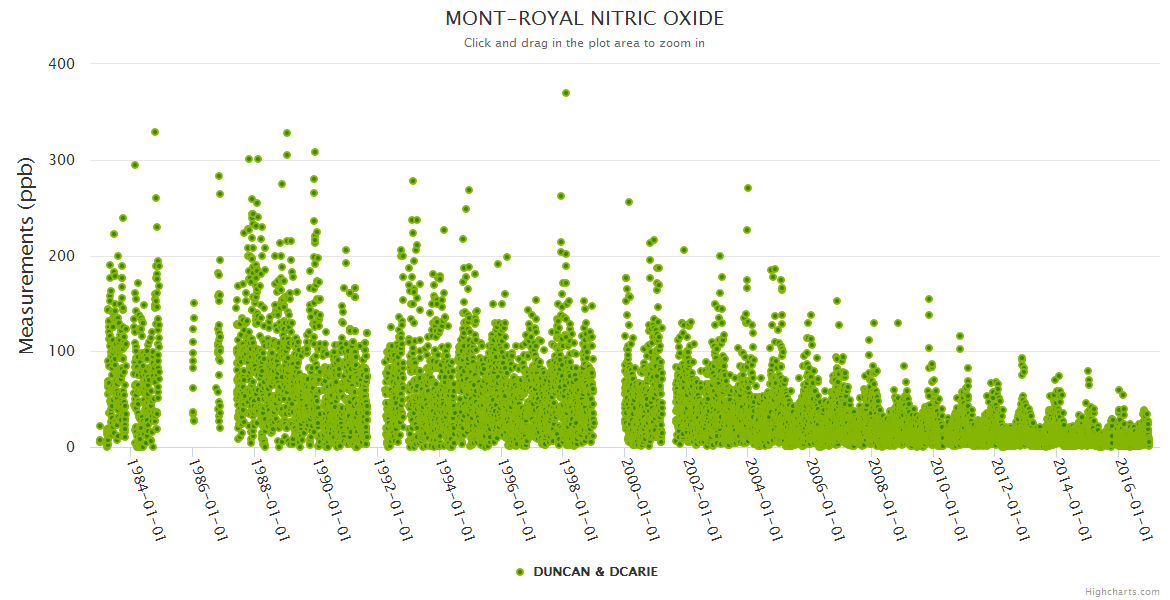Click the 2010-01-01 x-axis date label
This screenshot has width=1170, height=600.
click(x=949, y=499)
